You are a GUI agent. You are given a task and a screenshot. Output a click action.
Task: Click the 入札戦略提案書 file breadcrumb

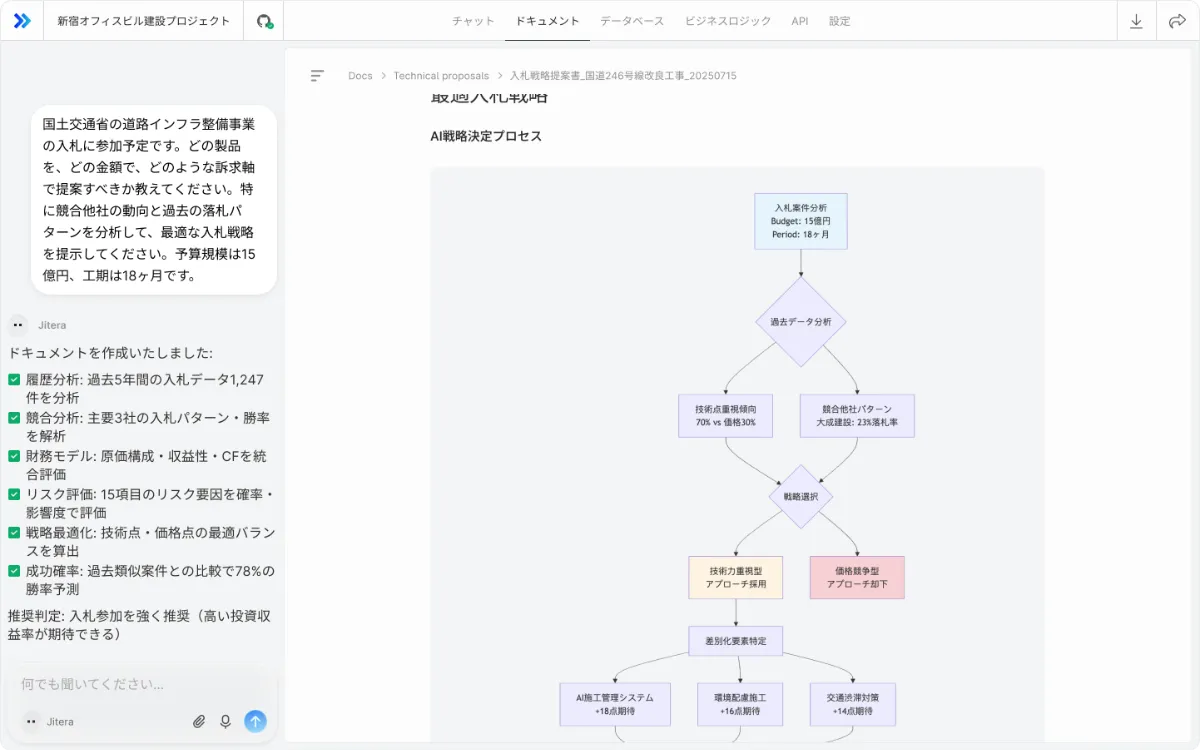point(623,76)
